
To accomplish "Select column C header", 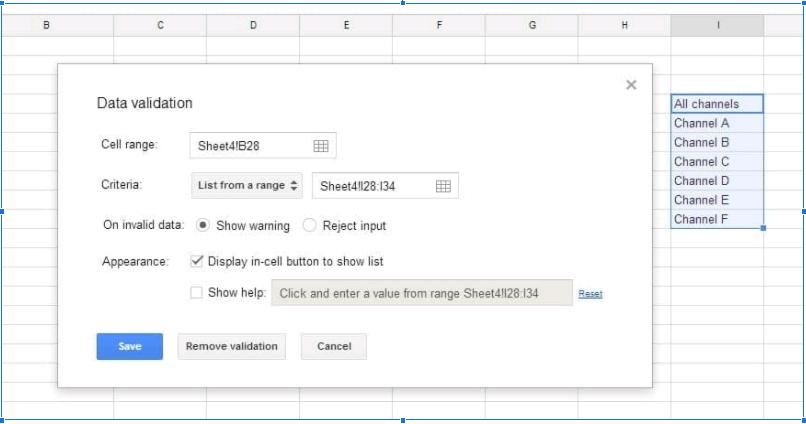I will [160, 25].
